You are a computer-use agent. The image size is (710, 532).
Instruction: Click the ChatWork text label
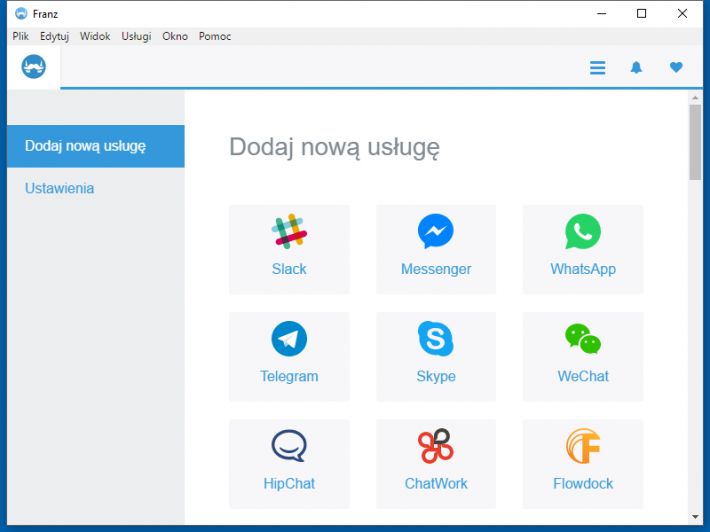point(436,484)
